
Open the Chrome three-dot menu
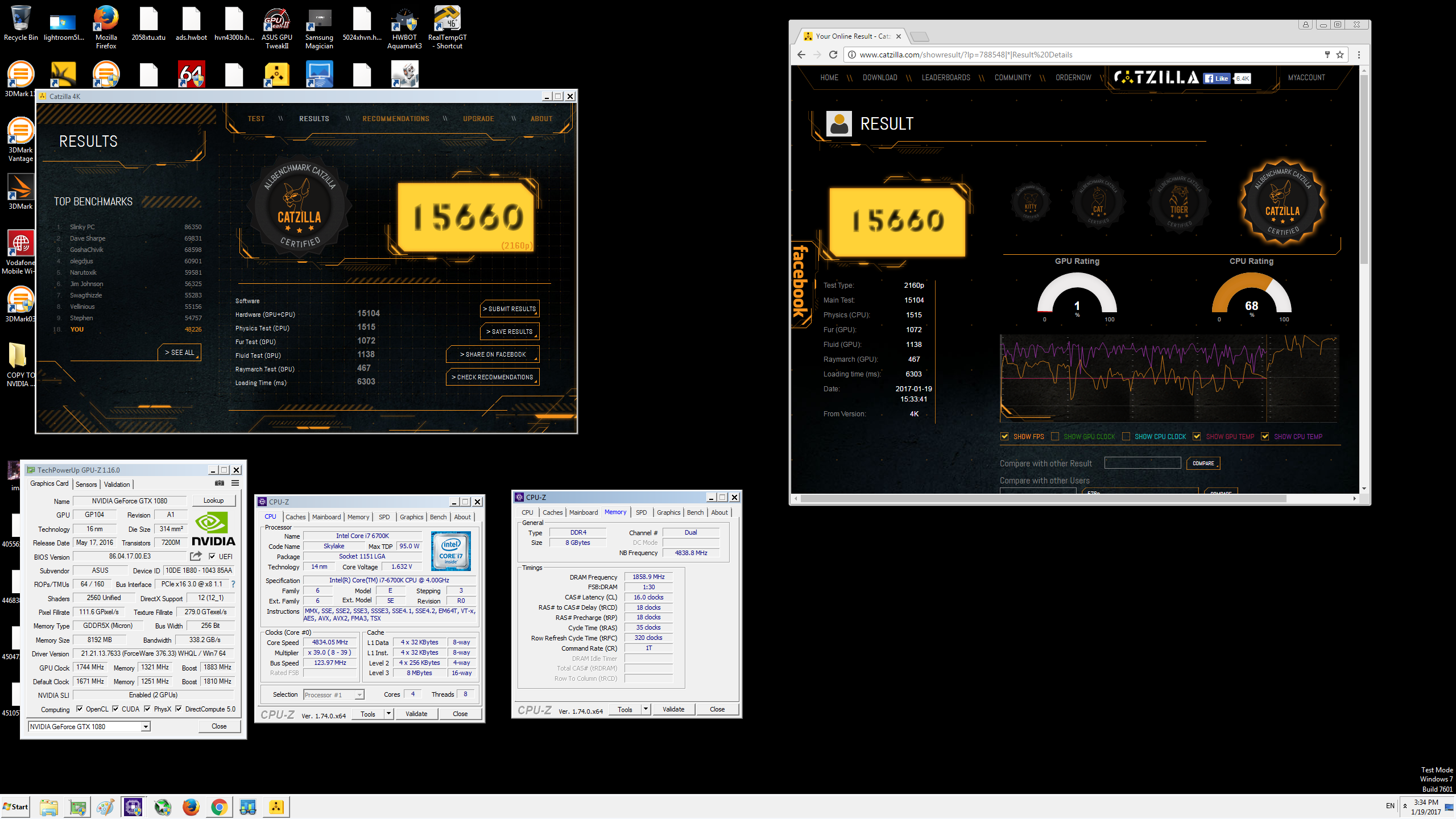pos(1359,55)
